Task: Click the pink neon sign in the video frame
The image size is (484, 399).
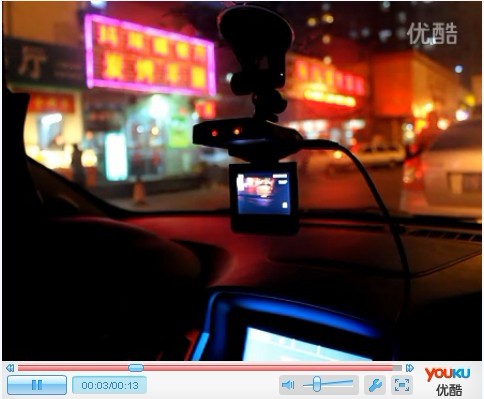Action: (x=149, y=55)
